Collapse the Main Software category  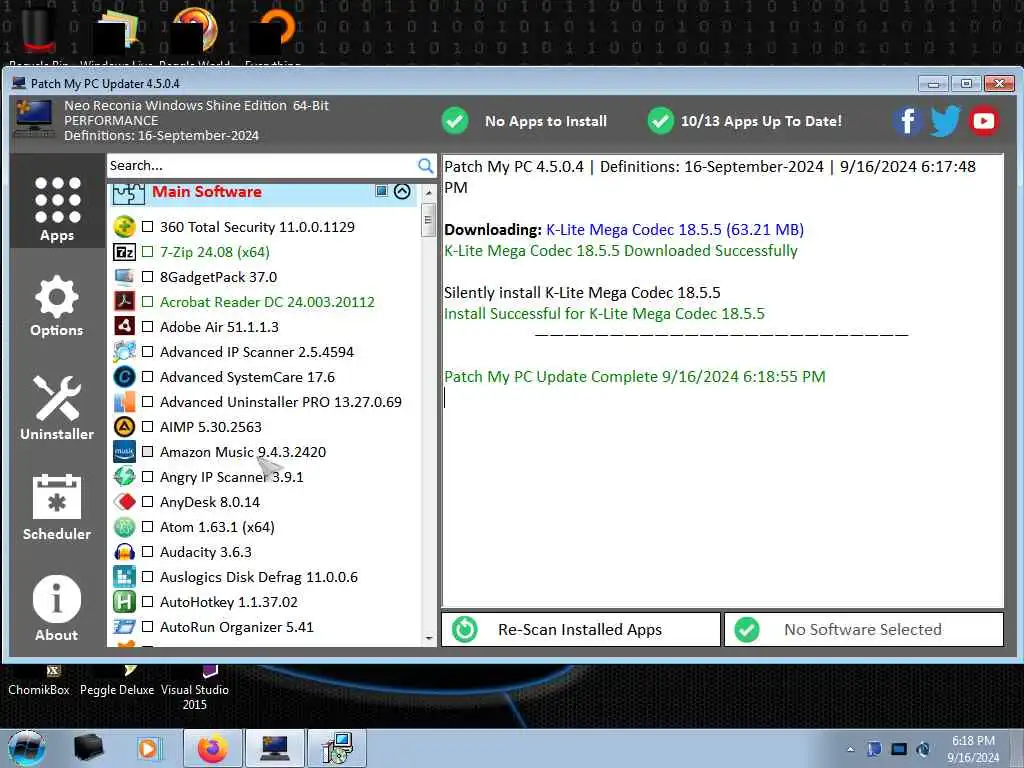pos(402,191)
